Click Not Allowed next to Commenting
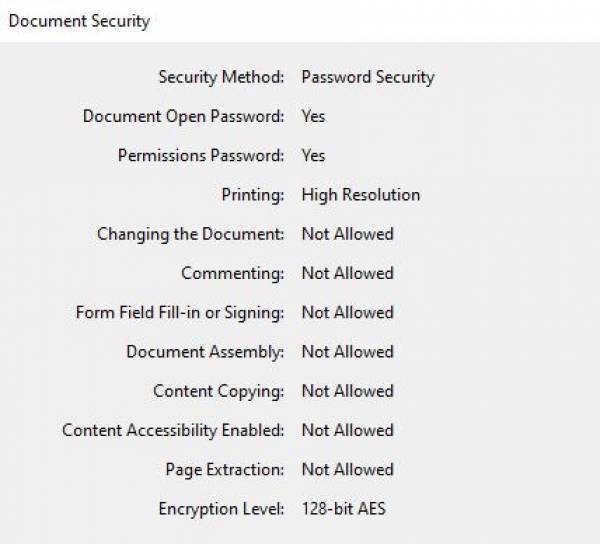Image resolution: width=600 pixels, height=544 pixels. [347, 273]
